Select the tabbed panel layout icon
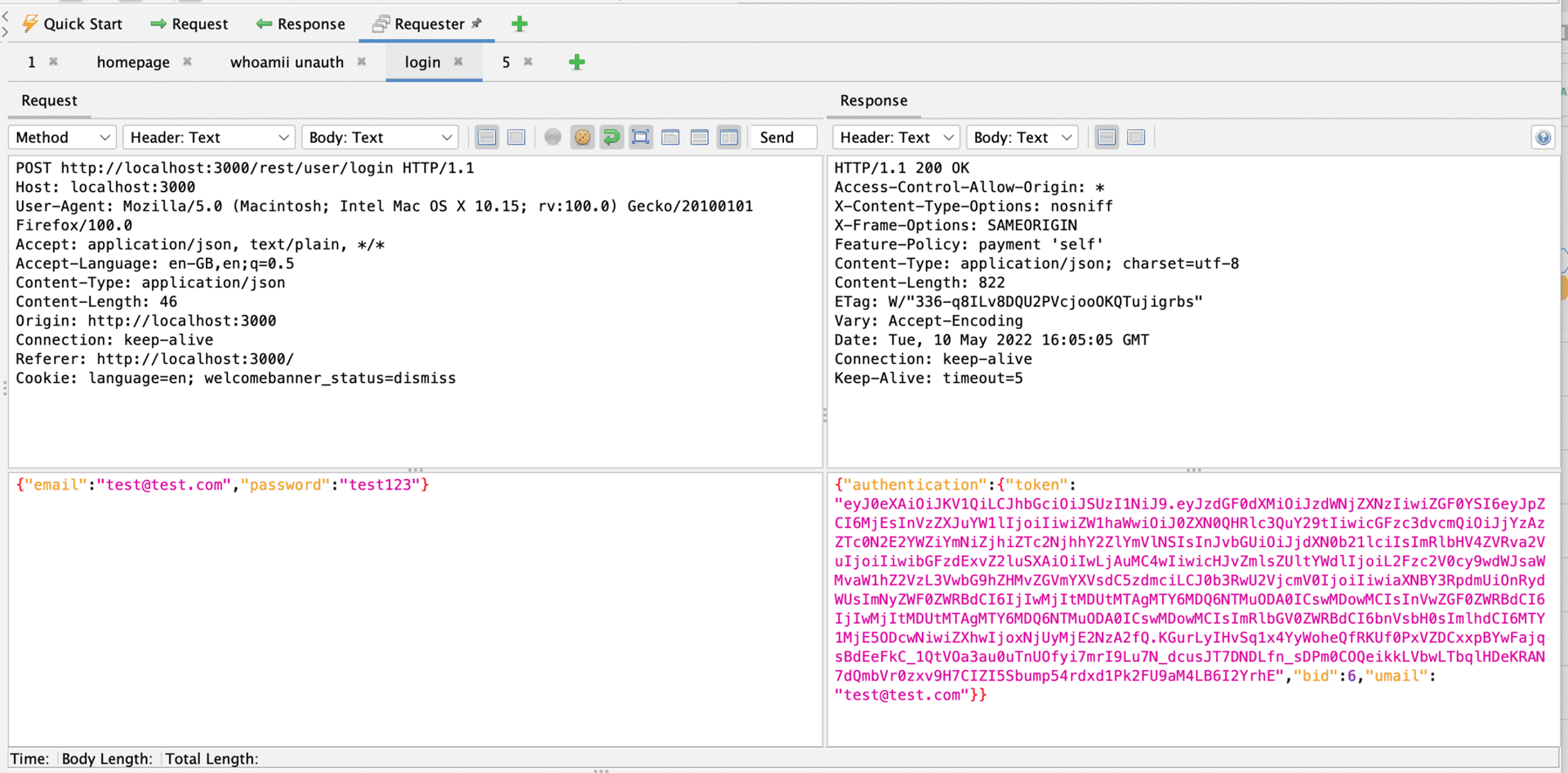The width and height of the screenshot is (1568, 773). 670,137
